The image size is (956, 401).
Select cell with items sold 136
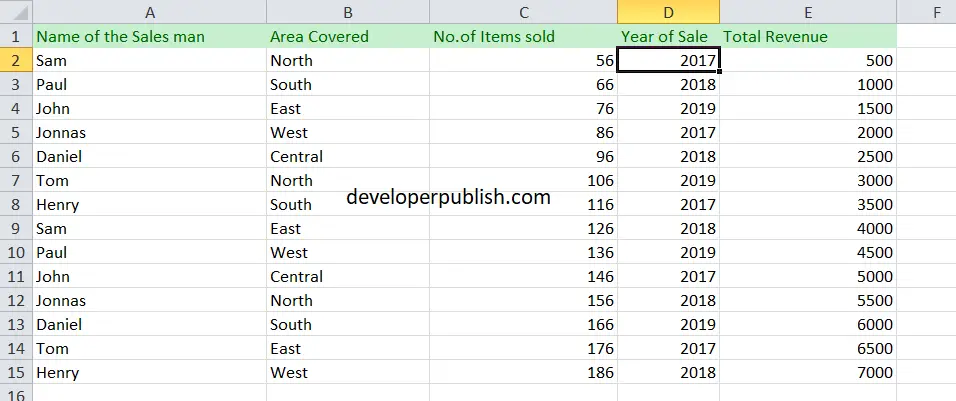tap(523, 252)
